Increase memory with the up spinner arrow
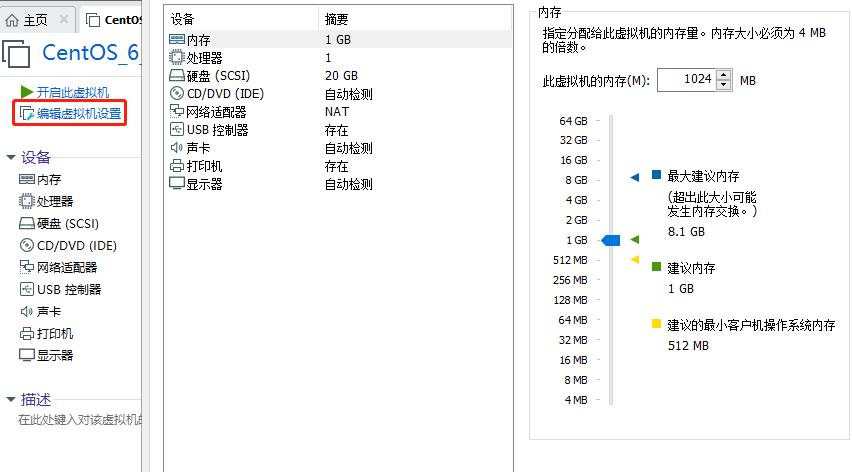 tap(724, 74)
